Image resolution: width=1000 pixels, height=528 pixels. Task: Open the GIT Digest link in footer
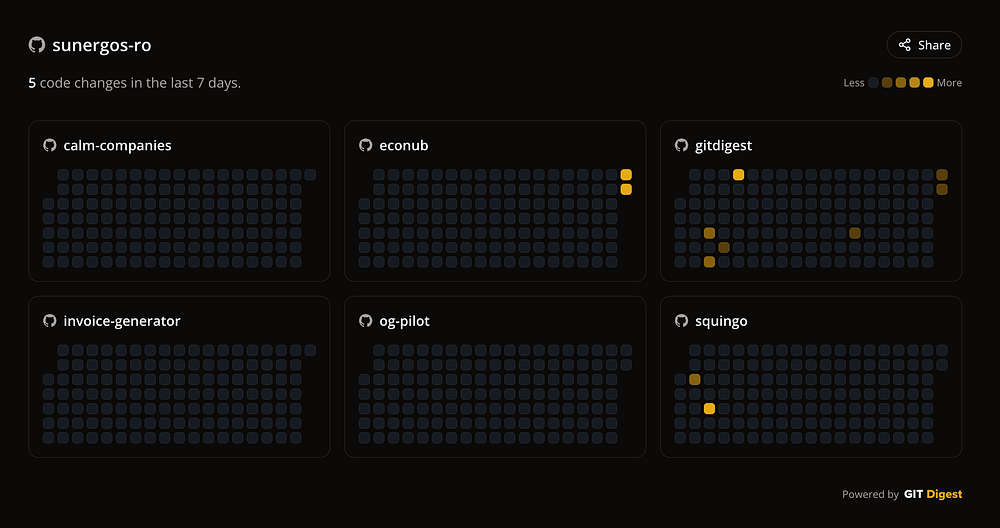click(932, 494)
